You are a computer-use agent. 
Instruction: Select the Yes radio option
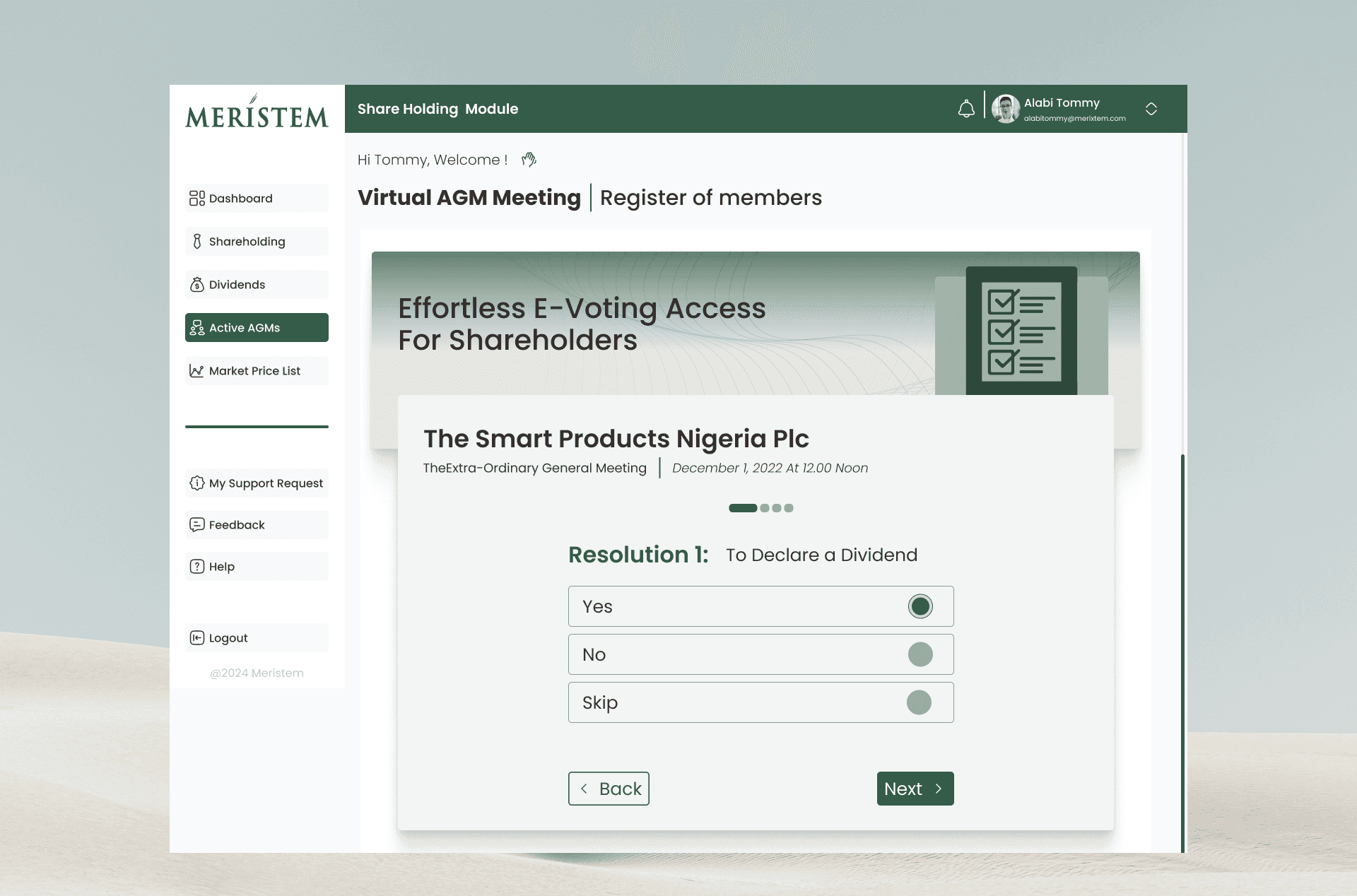(x=920, y=606)
